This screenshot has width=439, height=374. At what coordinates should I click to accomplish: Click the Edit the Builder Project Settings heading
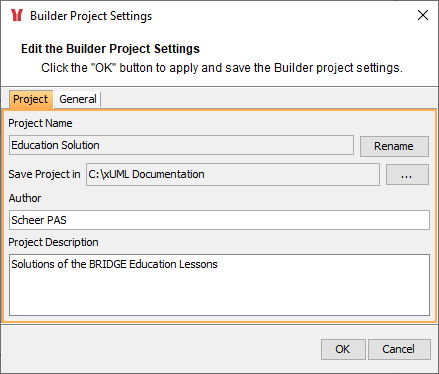click(110, 49)
